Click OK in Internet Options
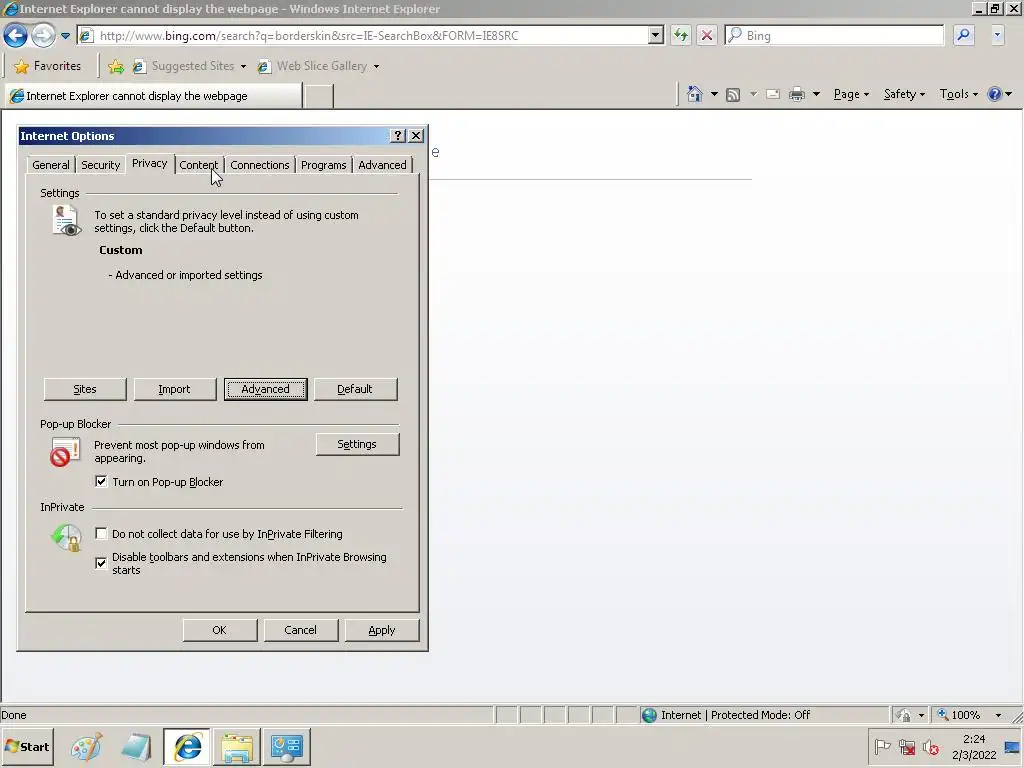Image resolution: width=1024 pixels, height=768 pixels. pyautogui.click(x=219, y=630)
